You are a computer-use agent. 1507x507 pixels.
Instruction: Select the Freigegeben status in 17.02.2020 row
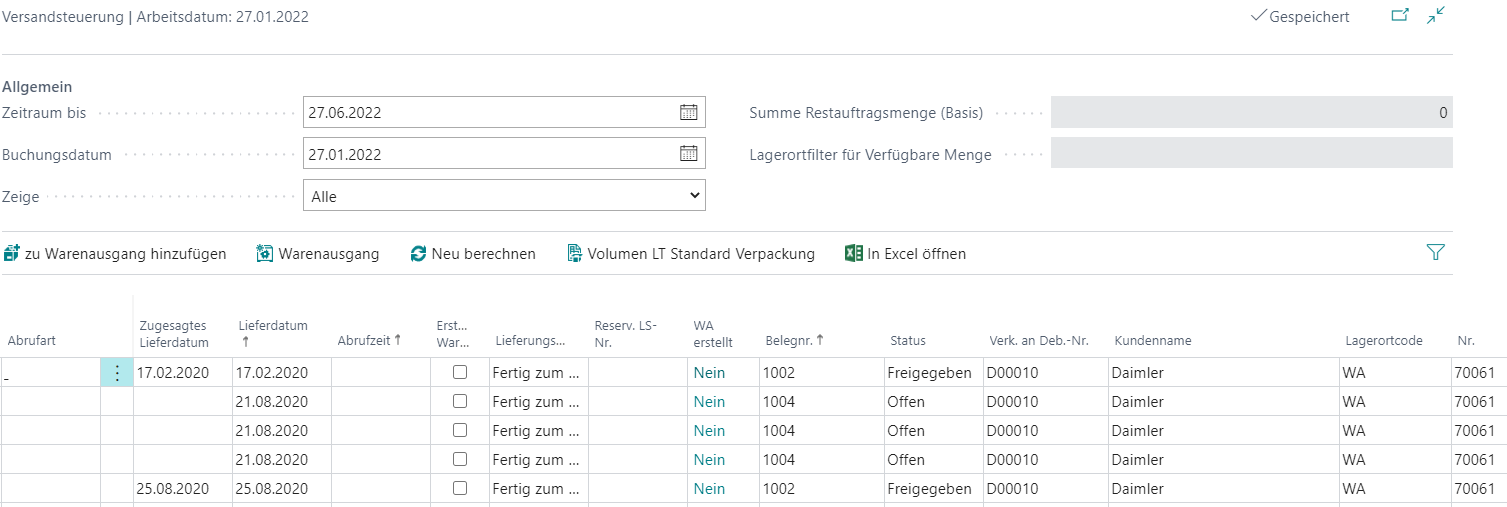[x=929, y=373]
